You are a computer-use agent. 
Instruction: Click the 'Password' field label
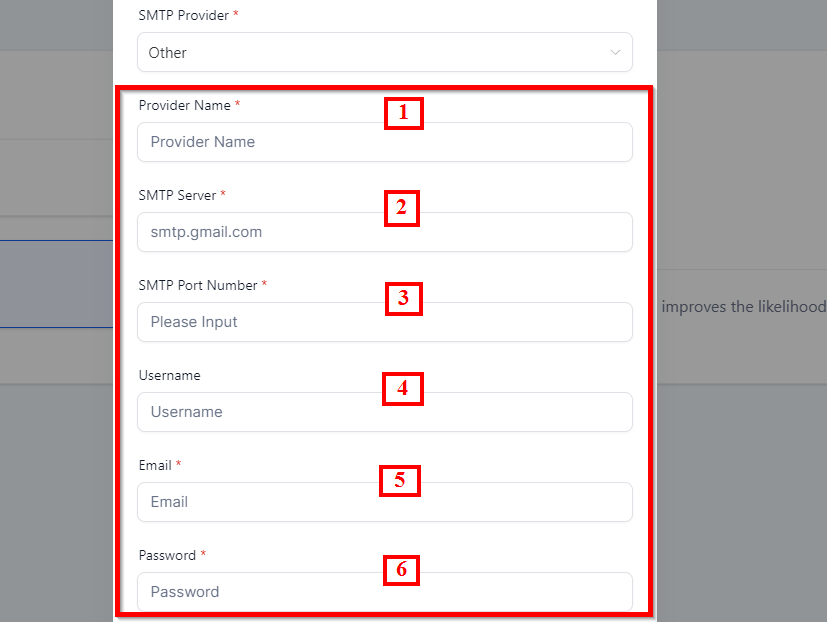tap(167, 555)
